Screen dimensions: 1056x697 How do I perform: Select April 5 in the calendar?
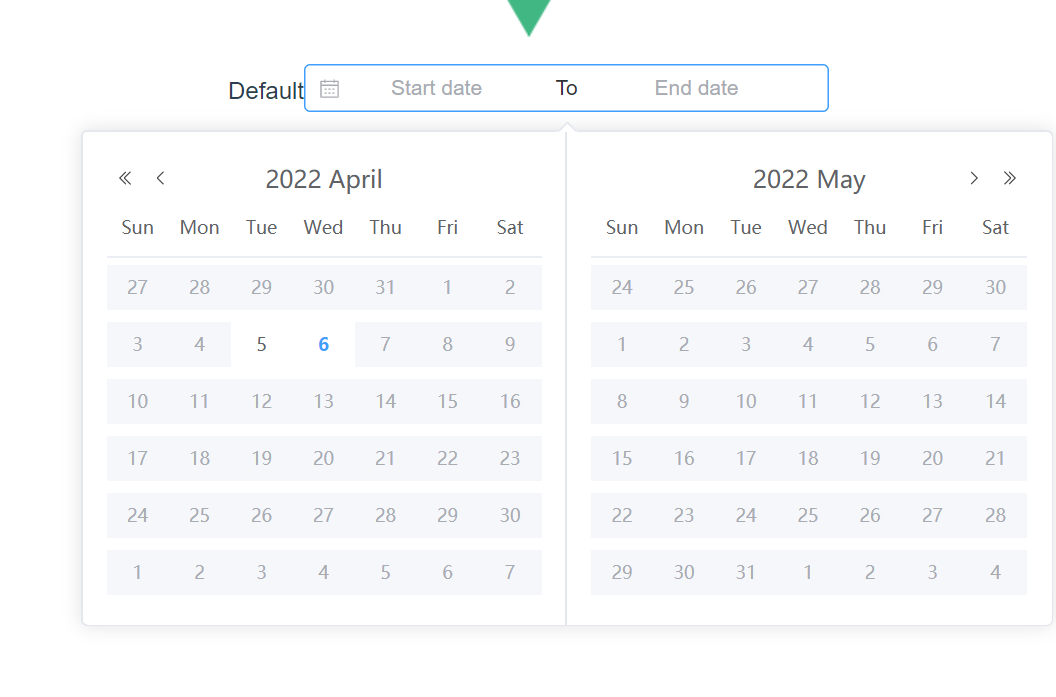point(262,345)
